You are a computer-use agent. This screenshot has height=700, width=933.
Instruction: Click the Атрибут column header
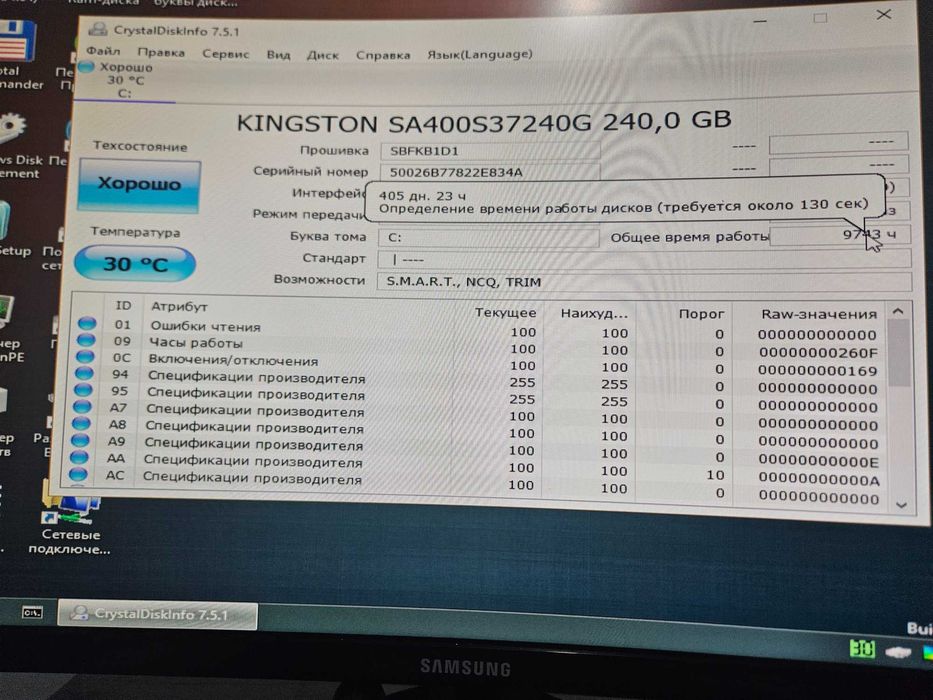click(x=179, y=306)
